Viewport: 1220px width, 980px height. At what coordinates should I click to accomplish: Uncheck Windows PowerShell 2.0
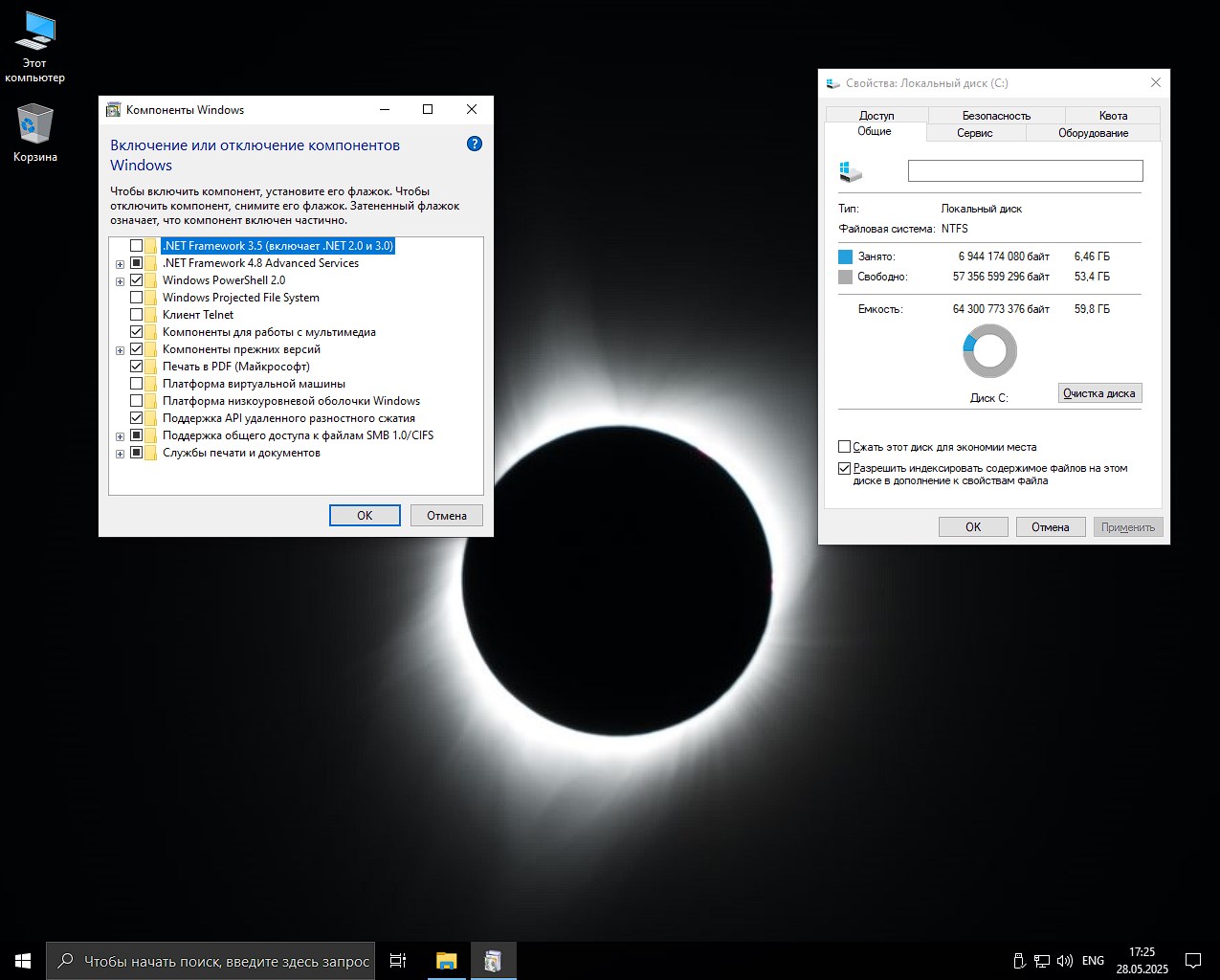pos(136,280)
